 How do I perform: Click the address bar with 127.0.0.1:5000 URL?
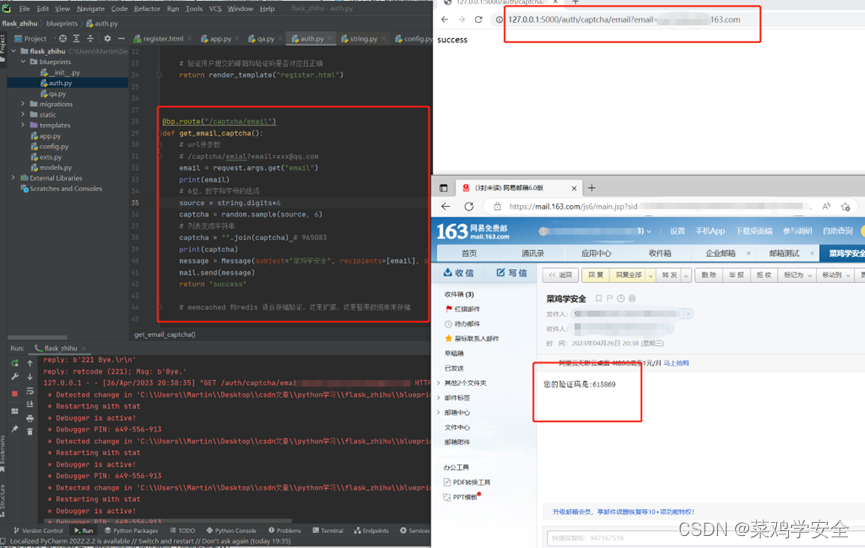click(x=624, y=19)
